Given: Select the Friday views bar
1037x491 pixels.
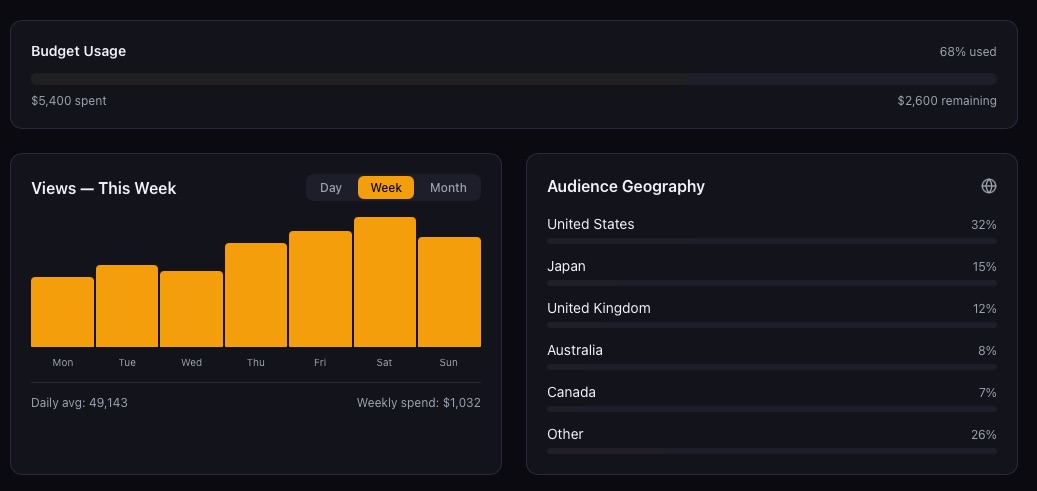Looking at the screenshot, I should click(320, 289).
